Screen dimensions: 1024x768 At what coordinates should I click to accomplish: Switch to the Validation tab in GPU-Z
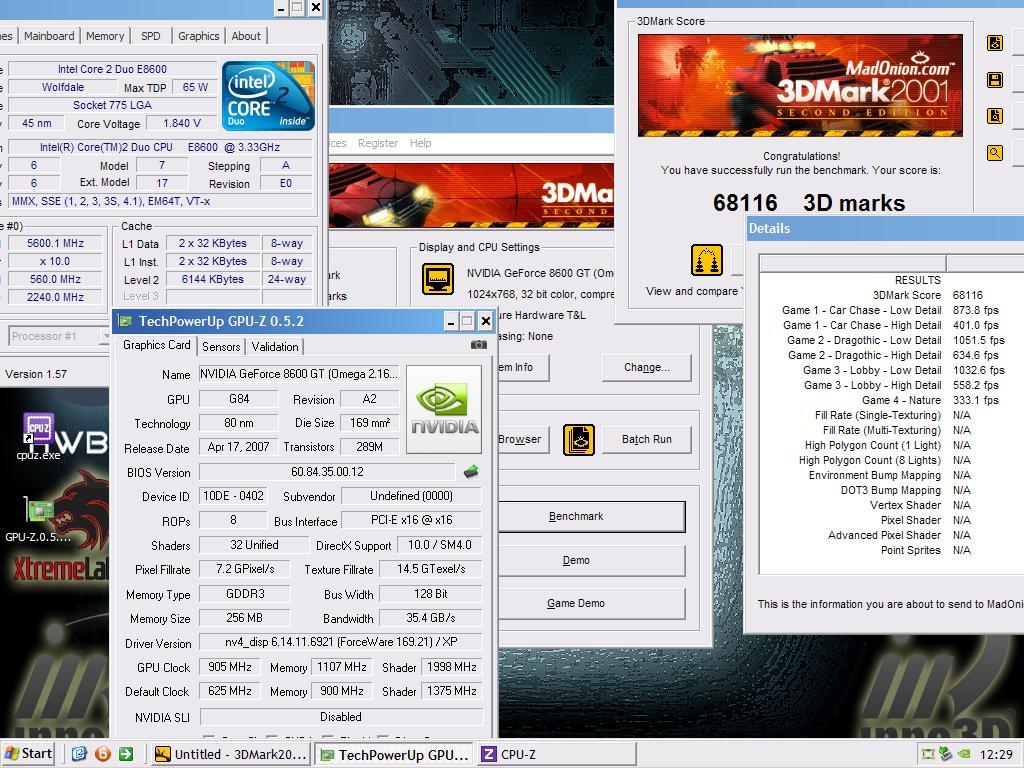275,347
